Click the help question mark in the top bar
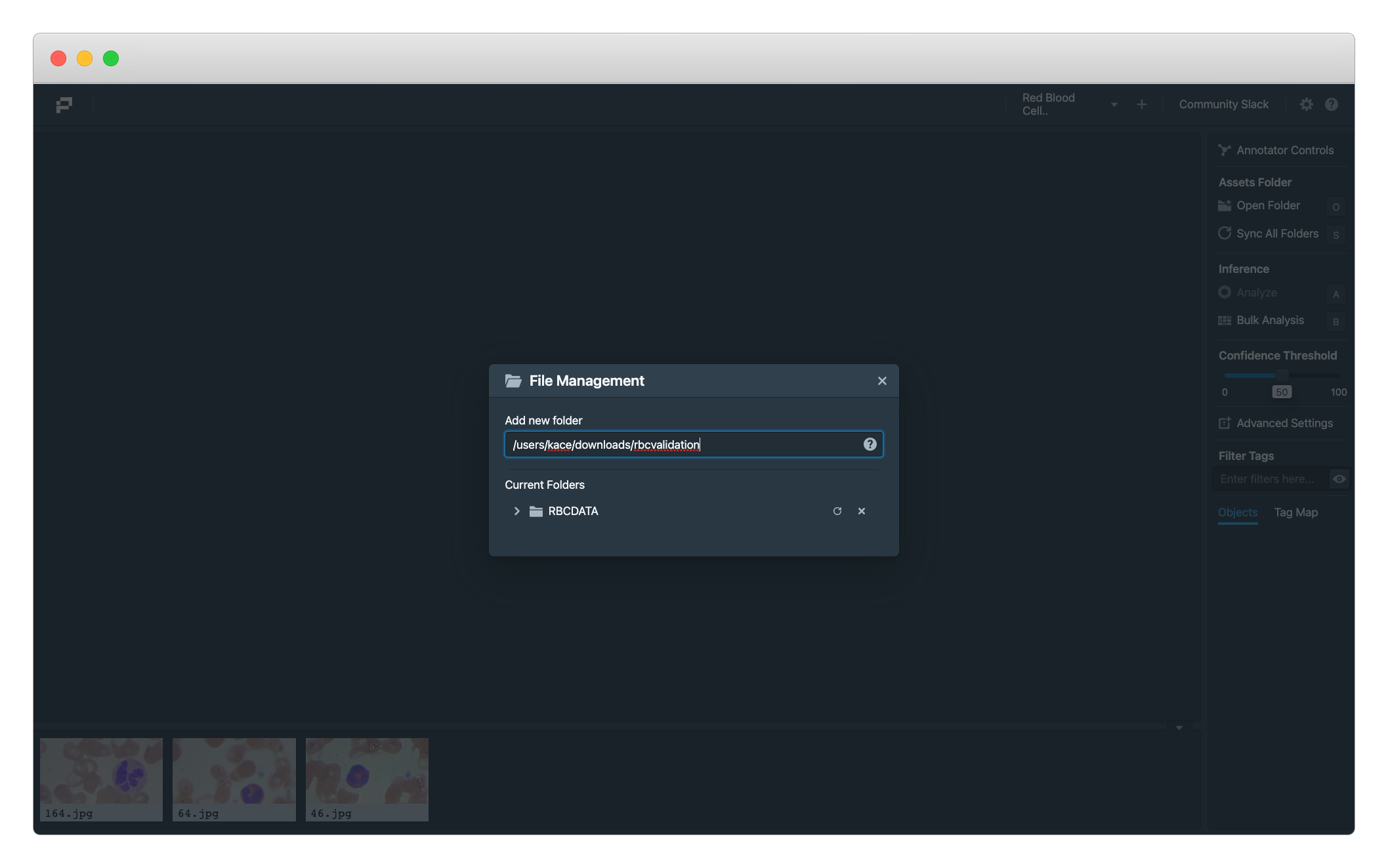1388x868 pixels. click(x=1332, y=104)
